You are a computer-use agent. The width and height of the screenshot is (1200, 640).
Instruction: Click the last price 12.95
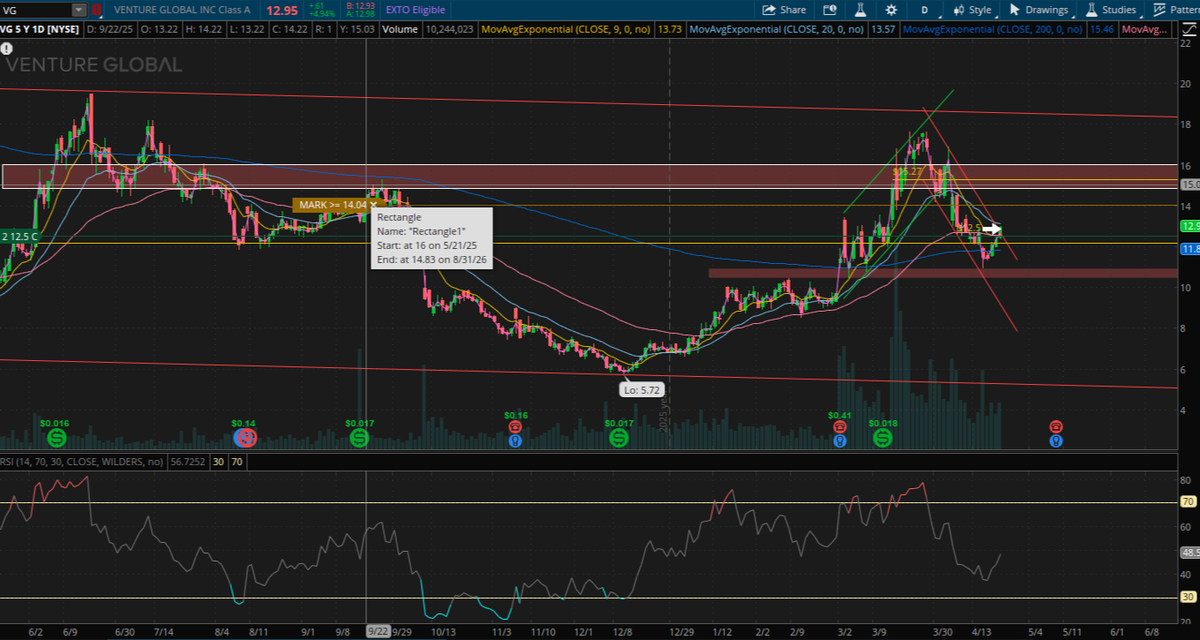coord(282,10)
